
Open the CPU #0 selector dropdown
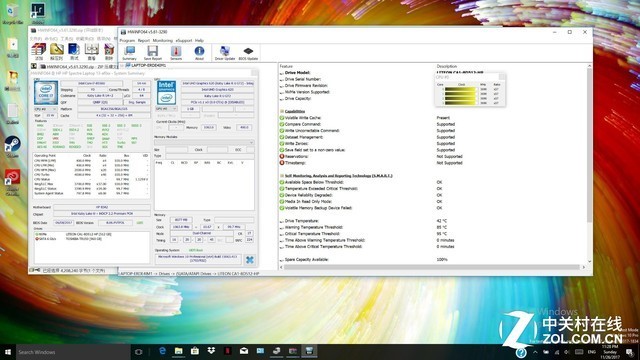[x=45, y=109]
